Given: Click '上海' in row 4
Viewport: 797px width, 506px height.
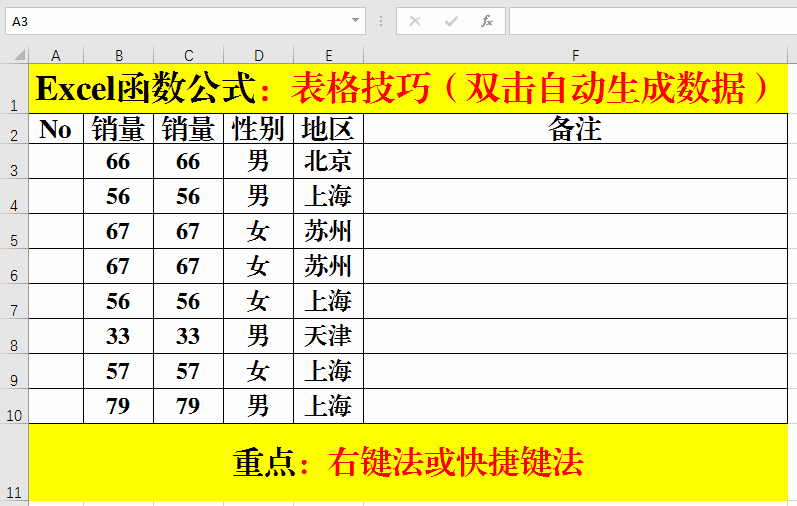Looking at the screenshot, I should [x=329, y=196].
